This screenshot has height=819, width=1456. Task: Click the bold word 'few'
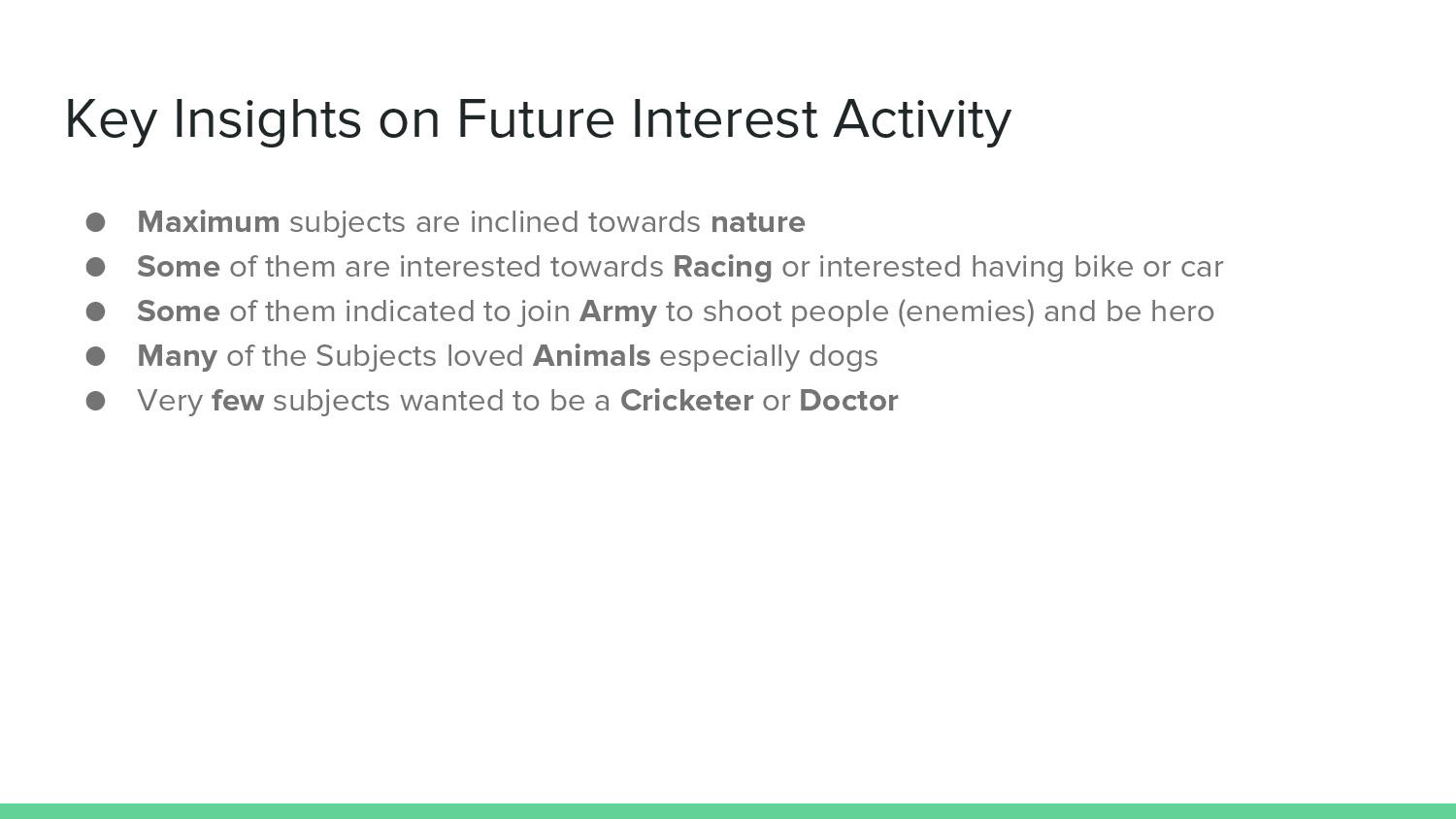(x=238, y=401)
